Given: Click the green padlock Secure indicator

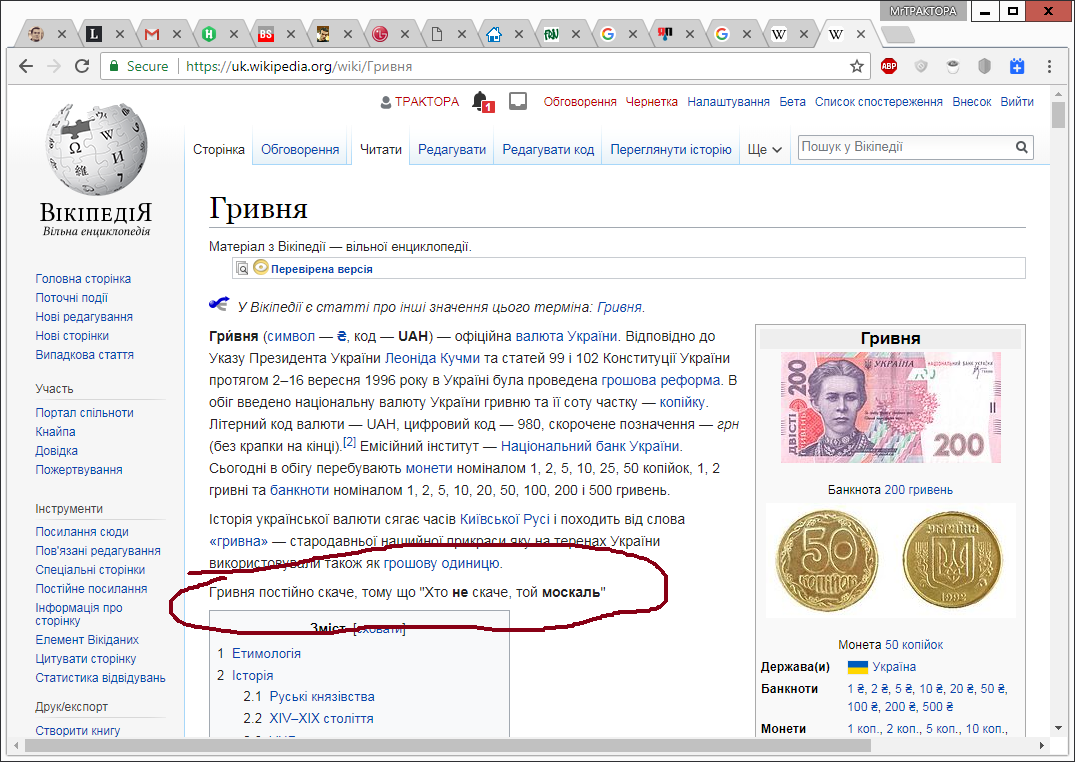Looking at the screenshot, I should pyautogui.click(x=138, y=67).
